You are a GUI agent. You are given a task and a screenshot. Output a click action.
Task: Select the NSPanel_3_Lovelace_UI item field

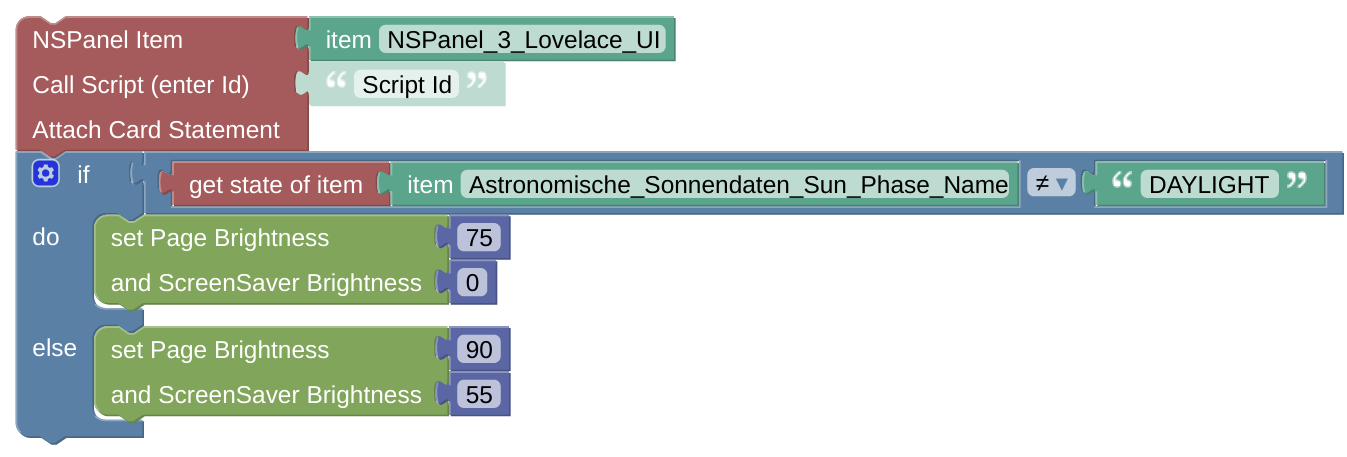(525, 40)
